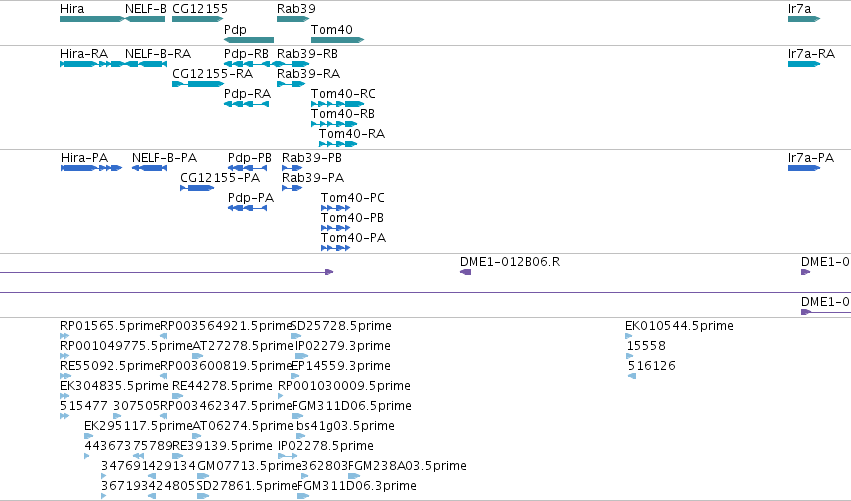Click the NELF-B-RA transcript label
Screen dimensions: 851x501
158,54
